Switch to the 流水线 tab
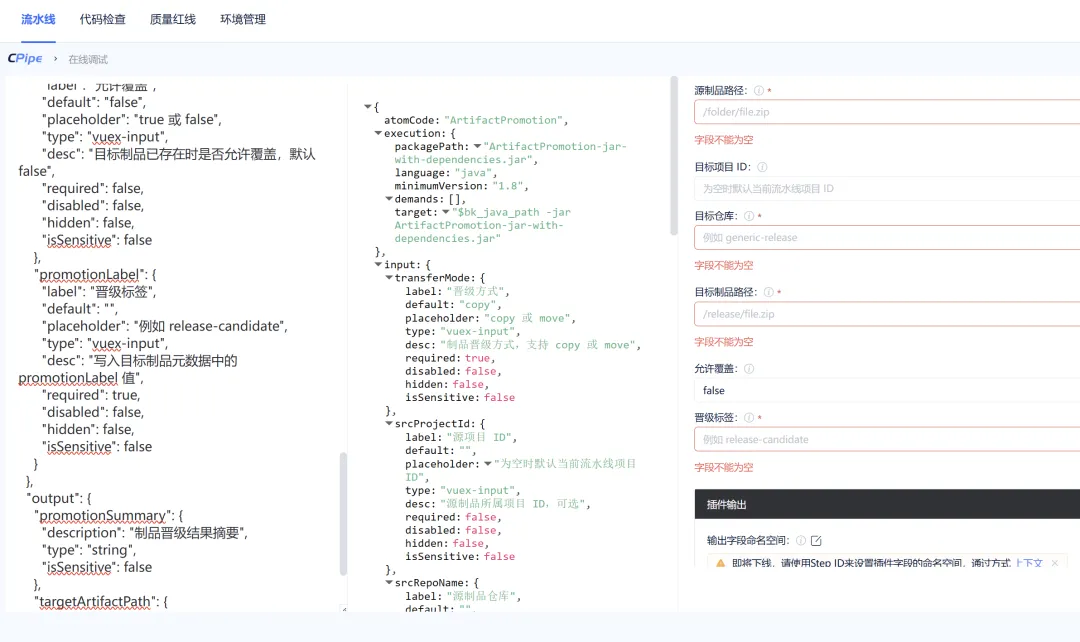The width and height of the screenshot is (1080, 642). pyautogui.click(x=38, y=19)
